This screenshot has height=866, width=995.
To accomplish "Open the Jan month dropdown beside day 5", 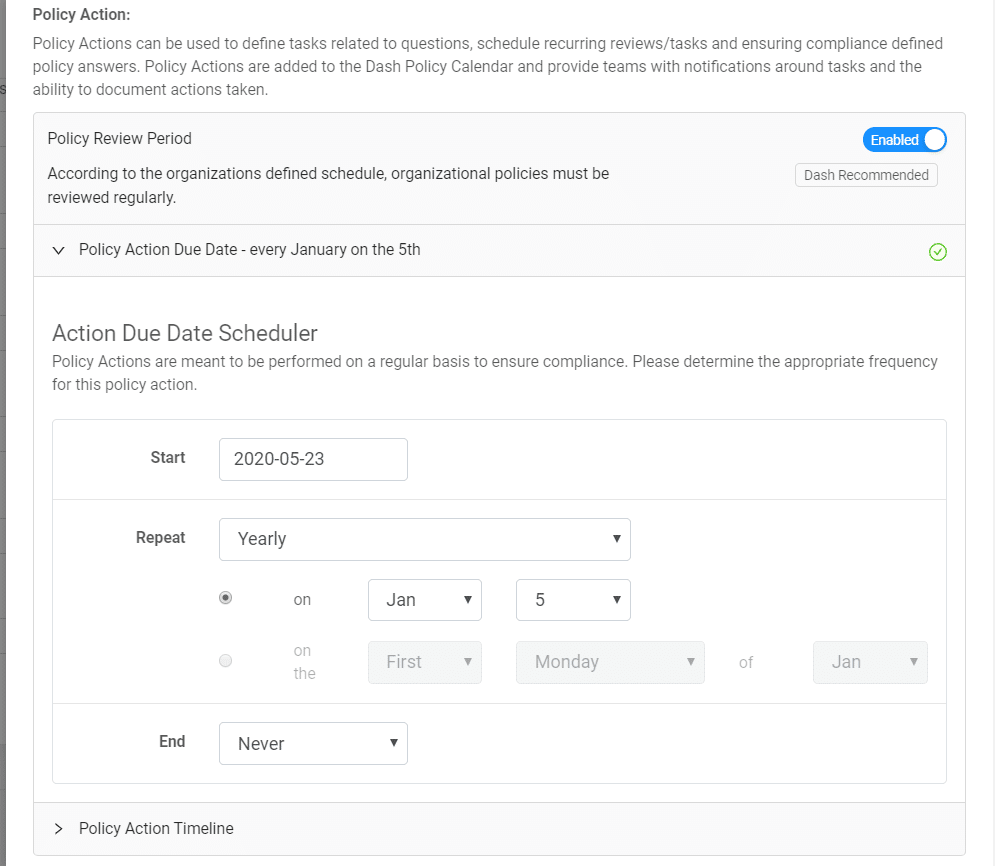I will pos(425,600).
